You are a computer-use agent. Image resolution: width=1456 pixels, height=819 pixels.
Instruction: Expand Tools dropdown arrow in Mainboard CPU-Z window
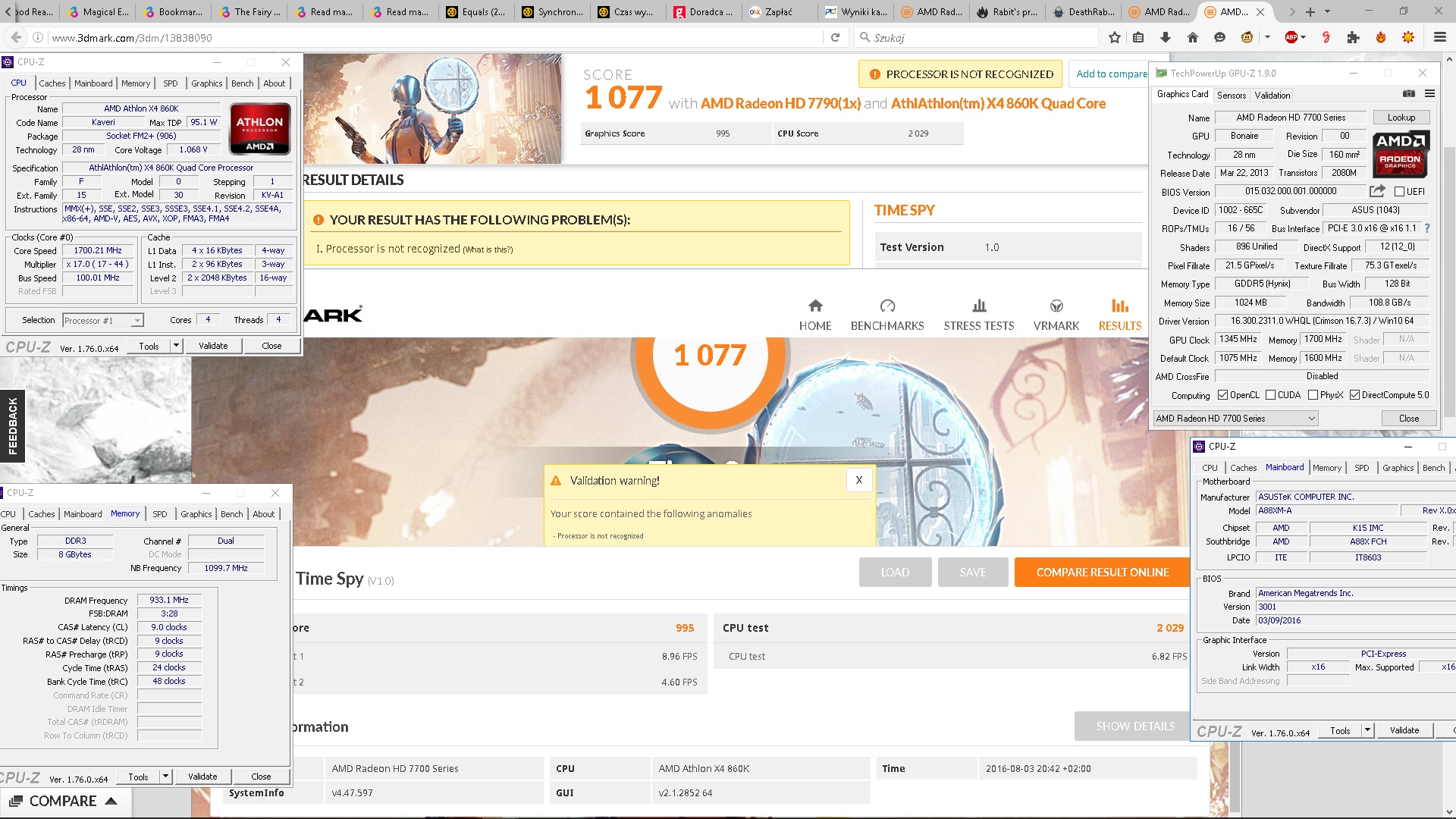click(1367, 730)
